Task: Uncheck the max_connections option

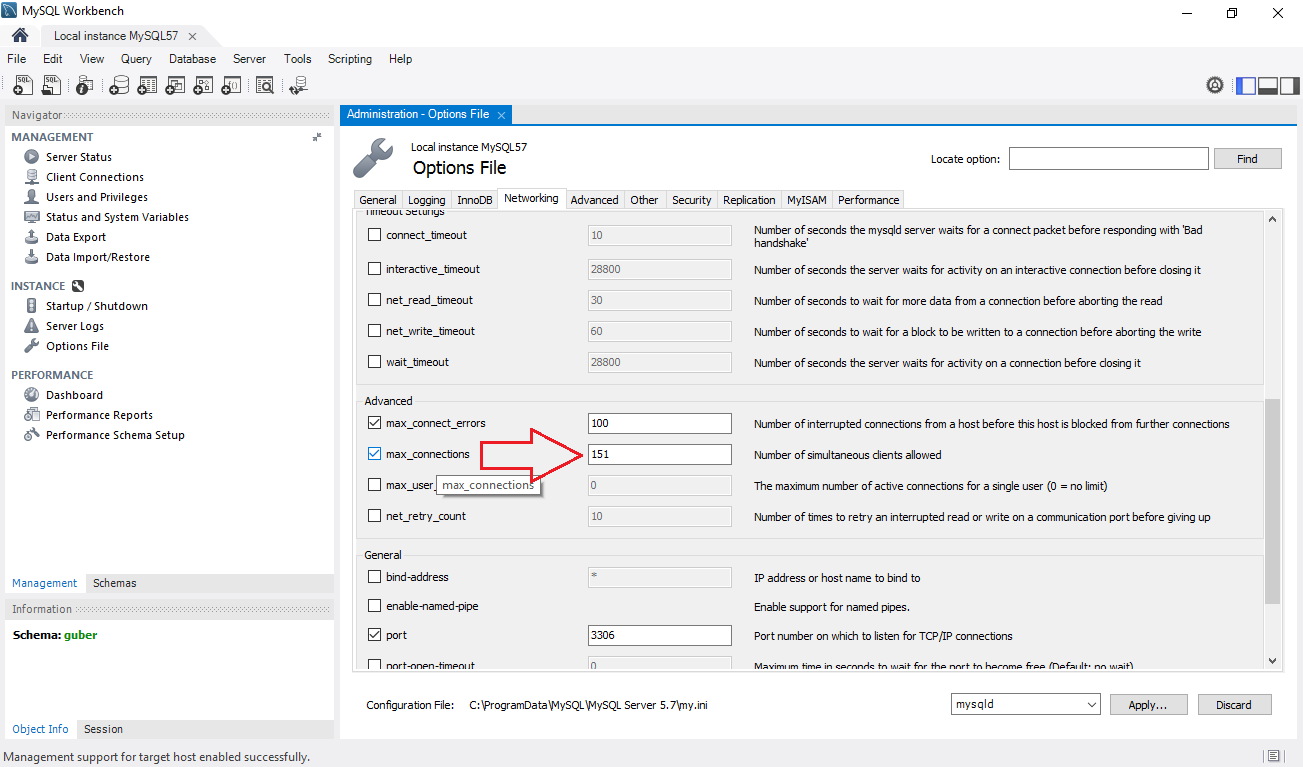Action: (x=375, y=454)
